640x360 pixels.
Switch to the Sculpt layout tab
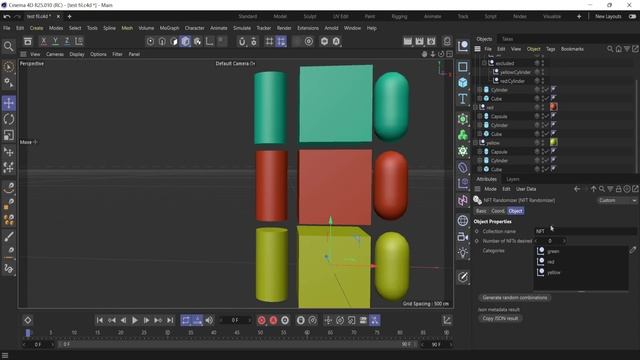[310, 17]
